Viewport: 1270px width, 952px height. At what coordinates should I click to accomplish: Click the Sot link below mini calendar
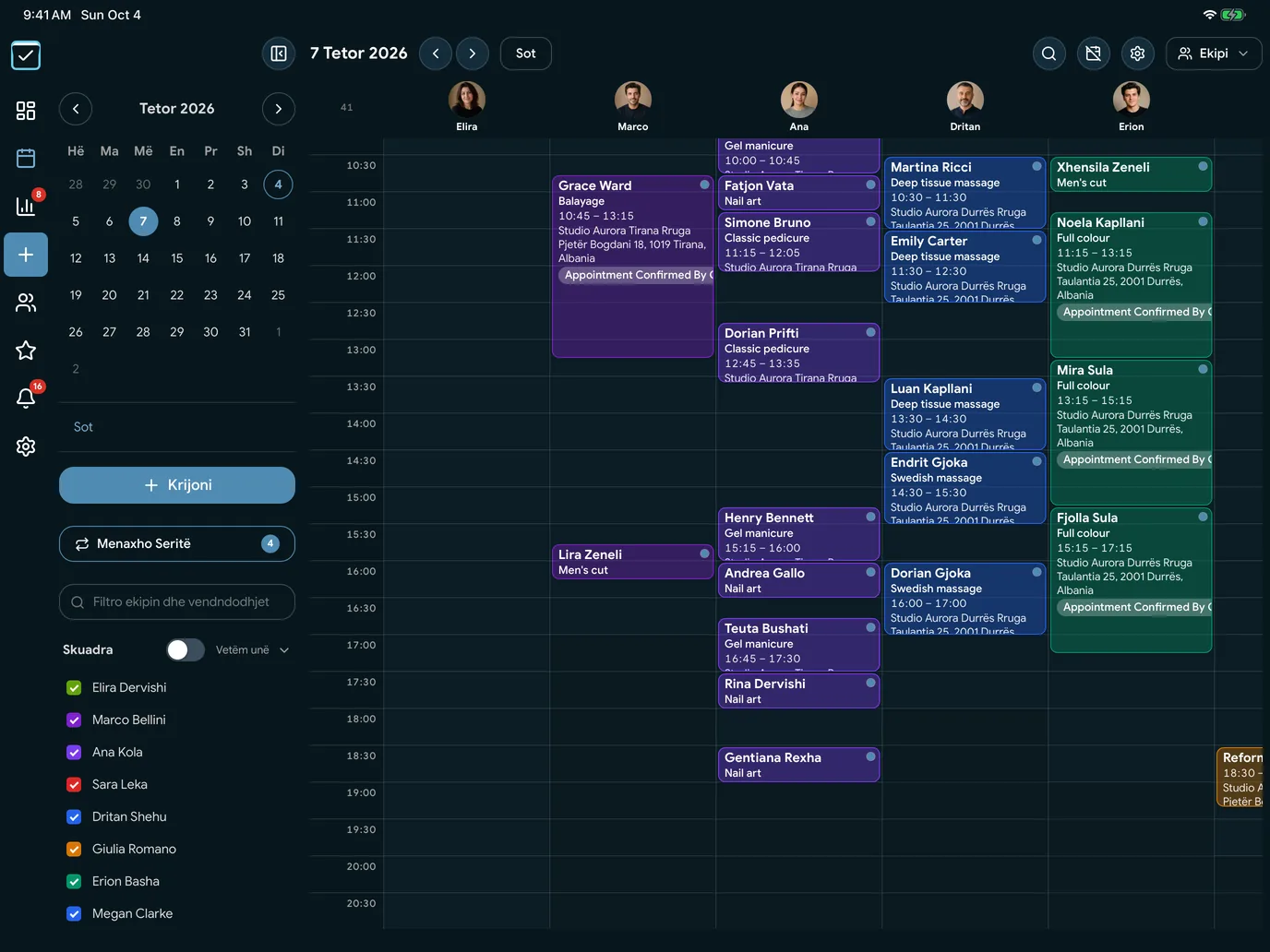83,427
